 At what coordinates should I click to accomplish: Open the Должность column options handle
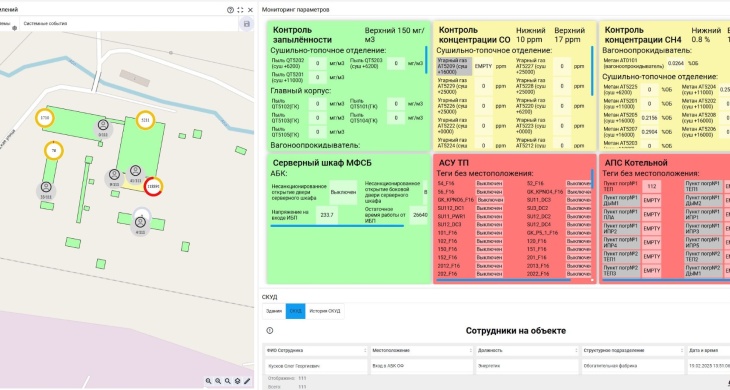(x=576, y=350)
